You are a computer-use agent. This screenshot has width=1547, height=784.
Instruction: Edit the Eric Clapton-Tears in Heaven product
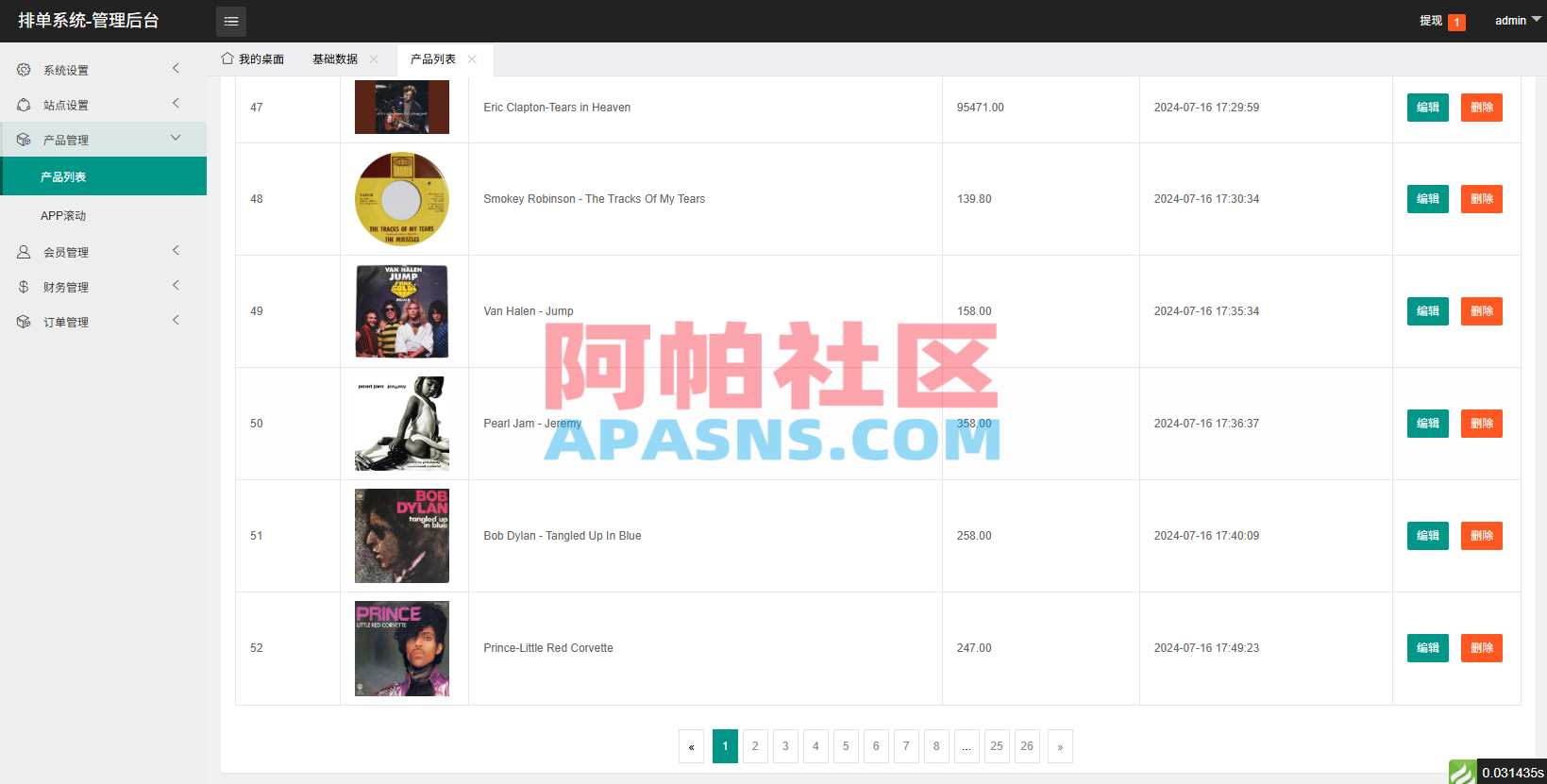1427,108
